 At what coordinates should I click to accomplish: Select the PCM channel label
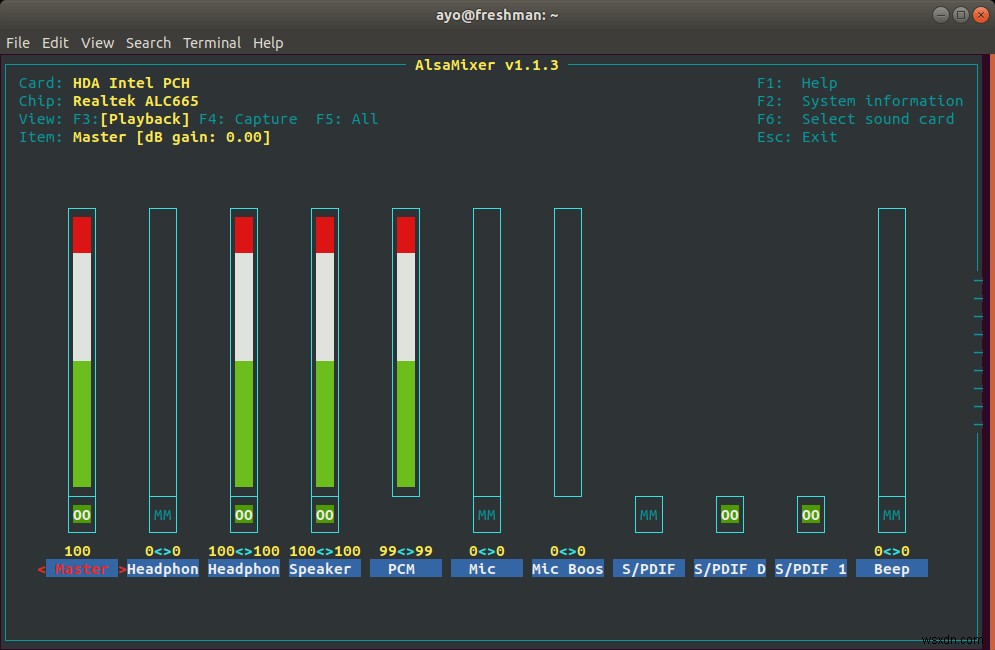(x=405, y=568)
